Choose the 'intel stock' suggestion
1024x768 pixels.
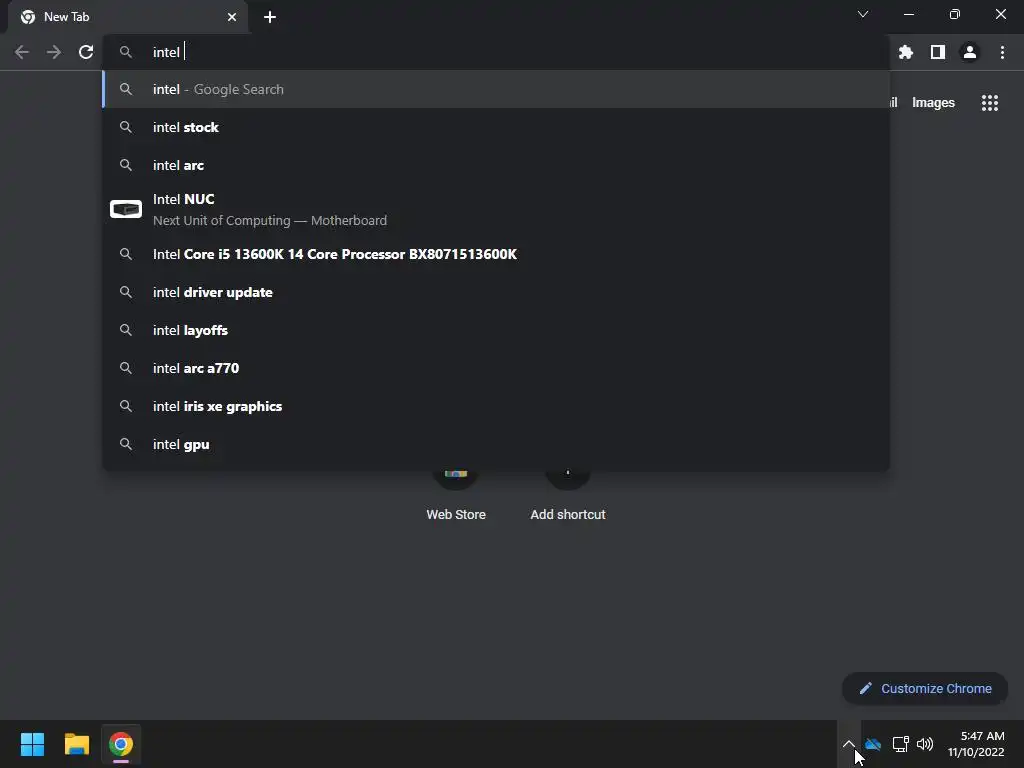point(496,127)
